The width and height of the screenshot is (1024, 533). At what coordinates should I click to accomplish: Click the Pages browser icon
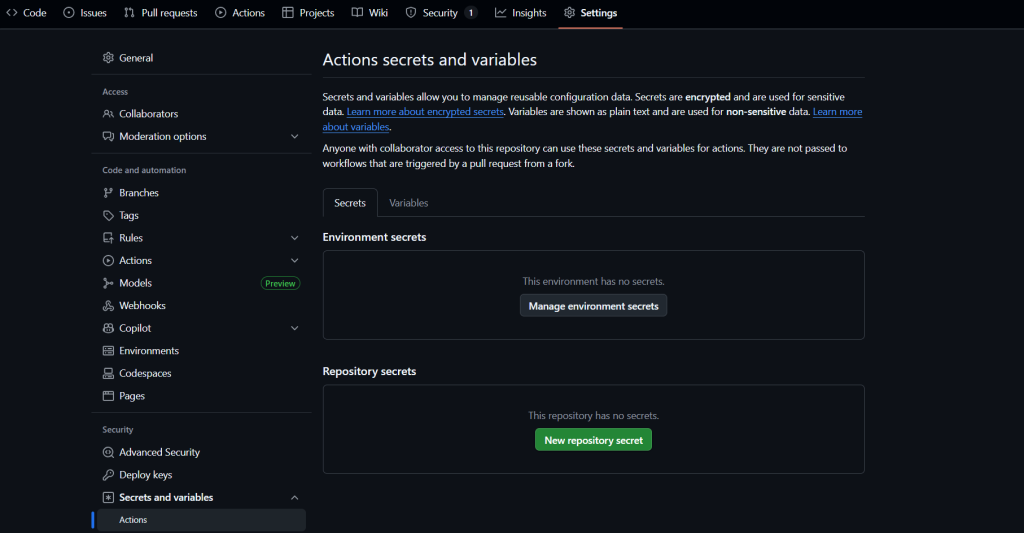[108, 396]
